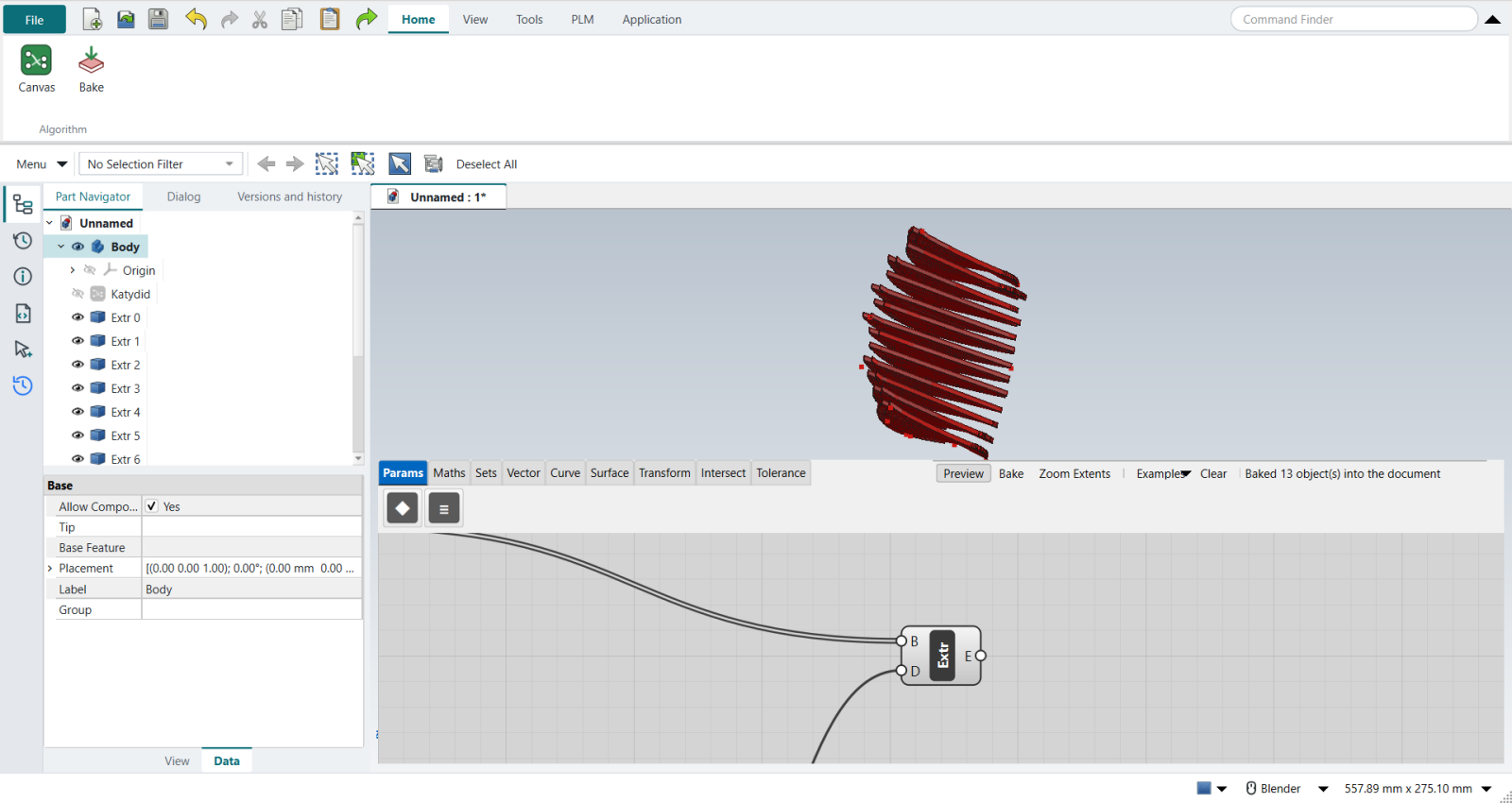Click the Cut scissors icon
Image resolution: width=1512 pixels, height=803 pixels.
point(260,19)
